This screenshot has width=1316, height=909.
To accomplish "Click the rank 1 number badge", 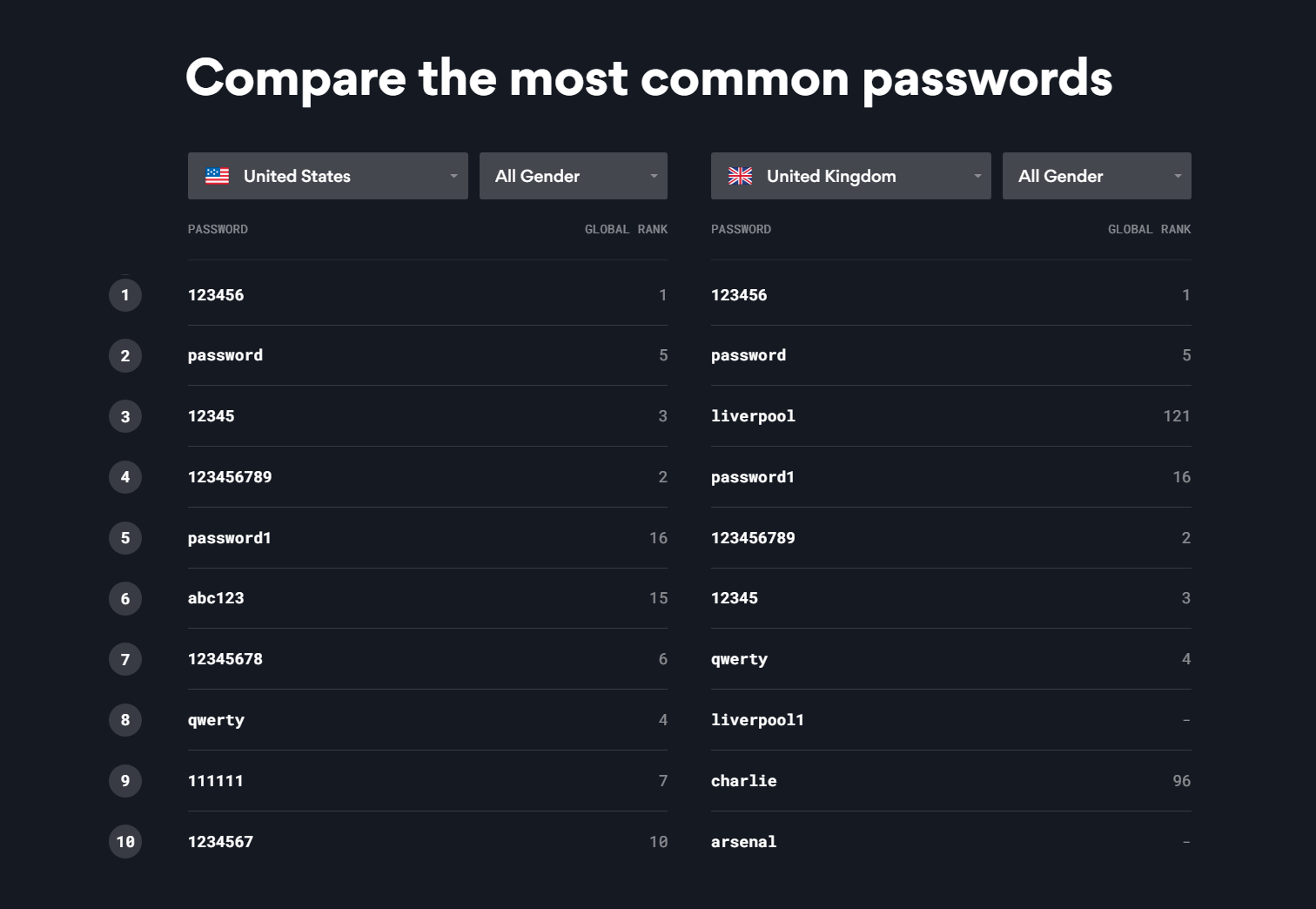I will 125,295.
